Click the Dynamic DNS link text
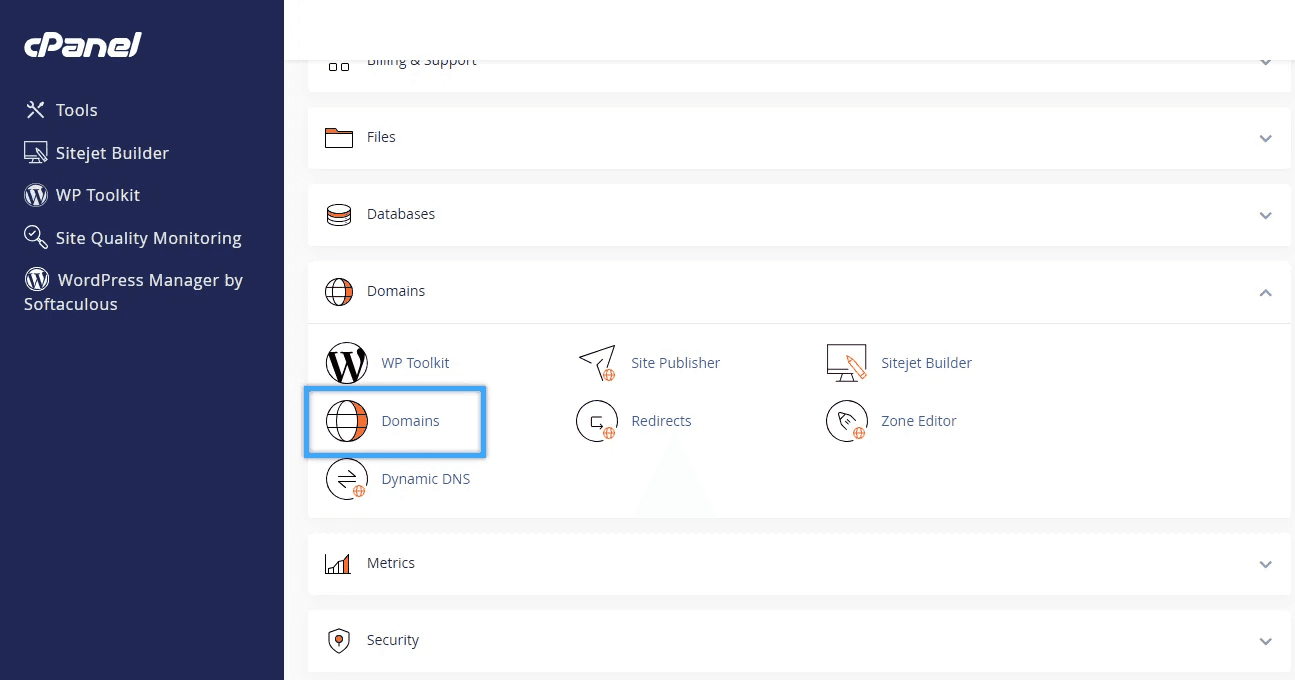The image size is (1295, 680). point(425,479)
